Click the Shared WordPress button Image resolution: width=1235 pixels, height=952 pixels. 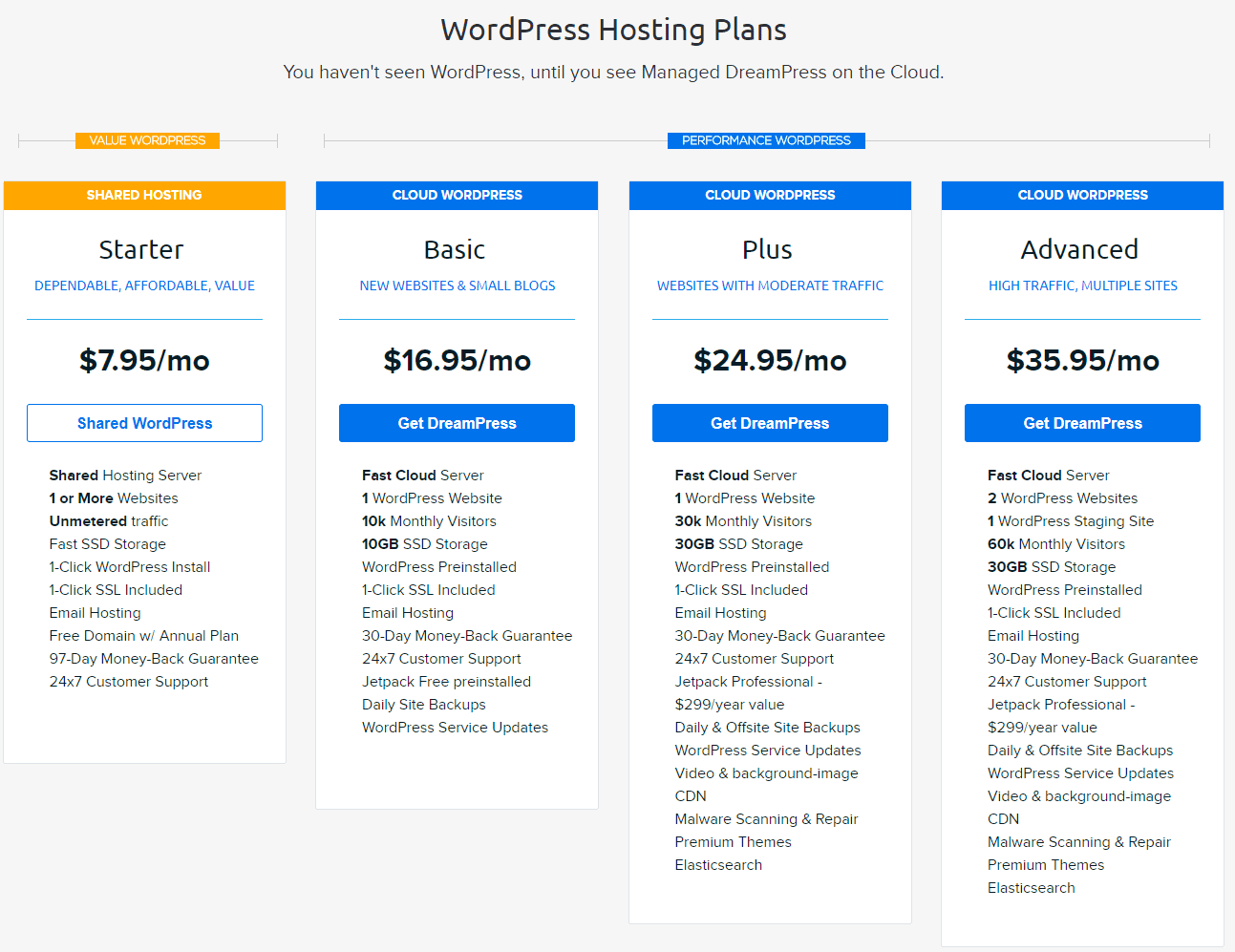144,423
